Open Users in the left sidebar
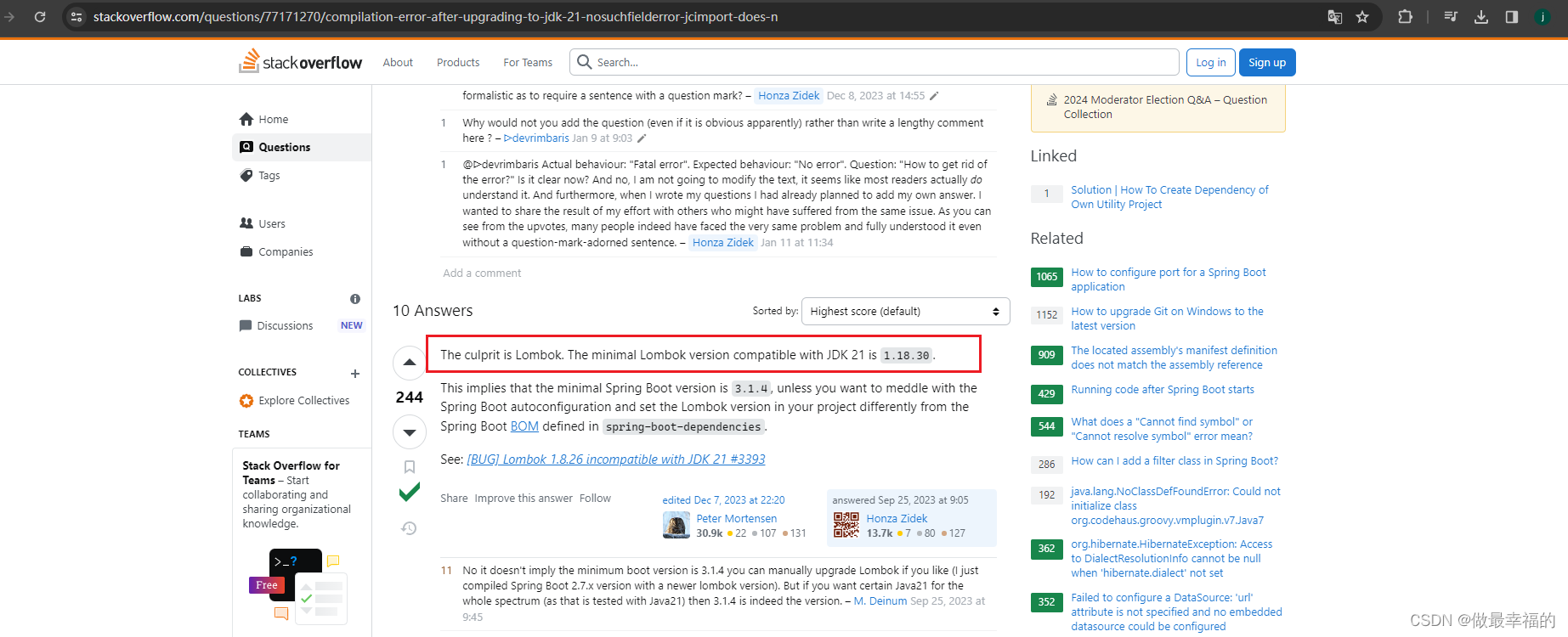The height and width of the screenshot is (637, 1568). point(302,223)
